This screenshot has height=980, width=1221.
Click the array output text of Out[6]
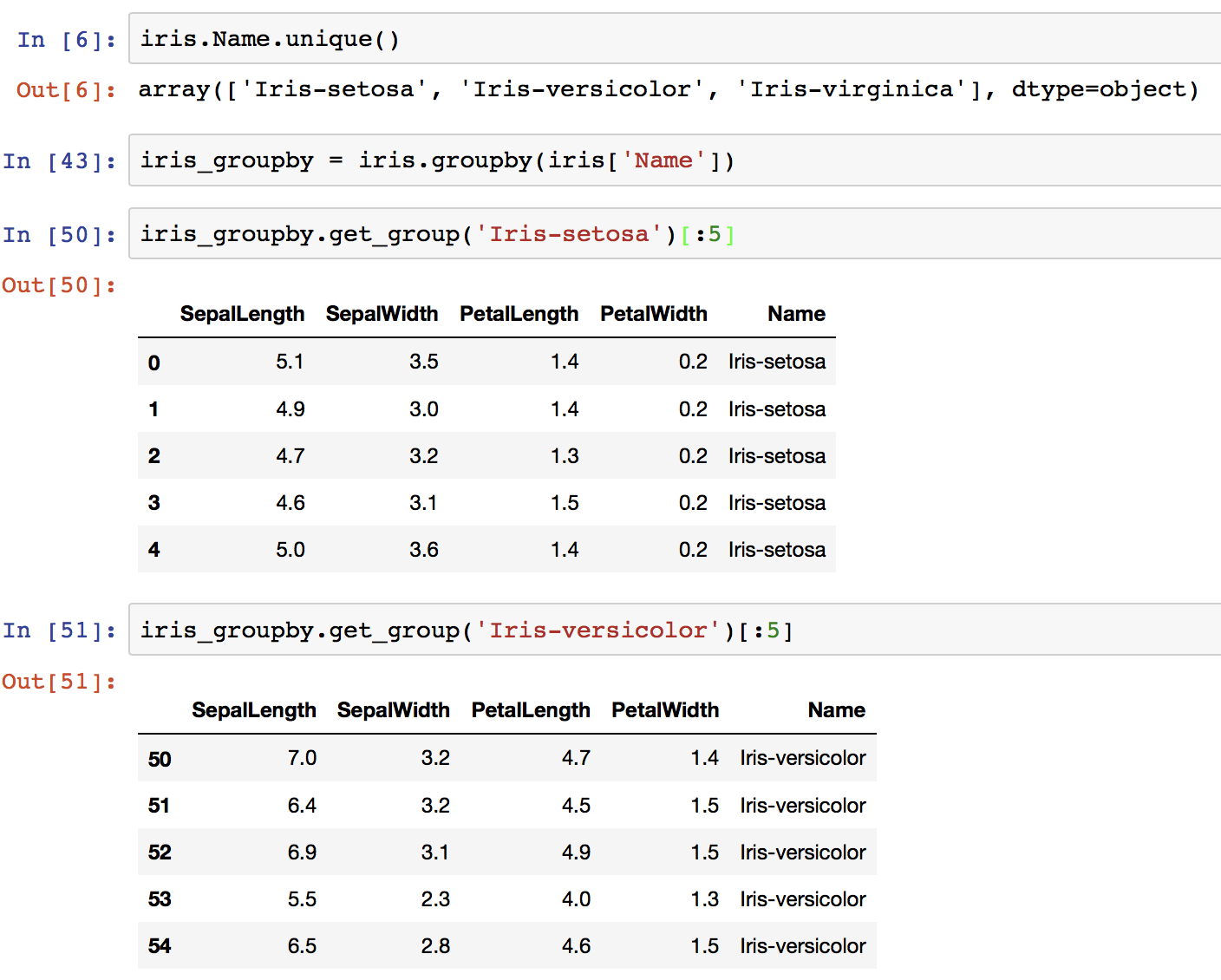[x=668, y=89]
